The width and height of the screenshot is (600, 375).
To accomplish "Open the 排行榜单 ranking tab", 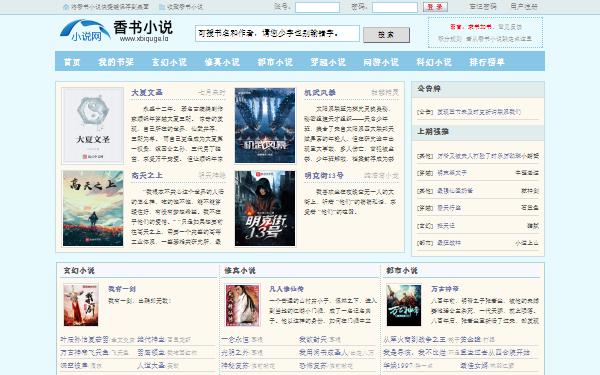I will coord(487,62).
